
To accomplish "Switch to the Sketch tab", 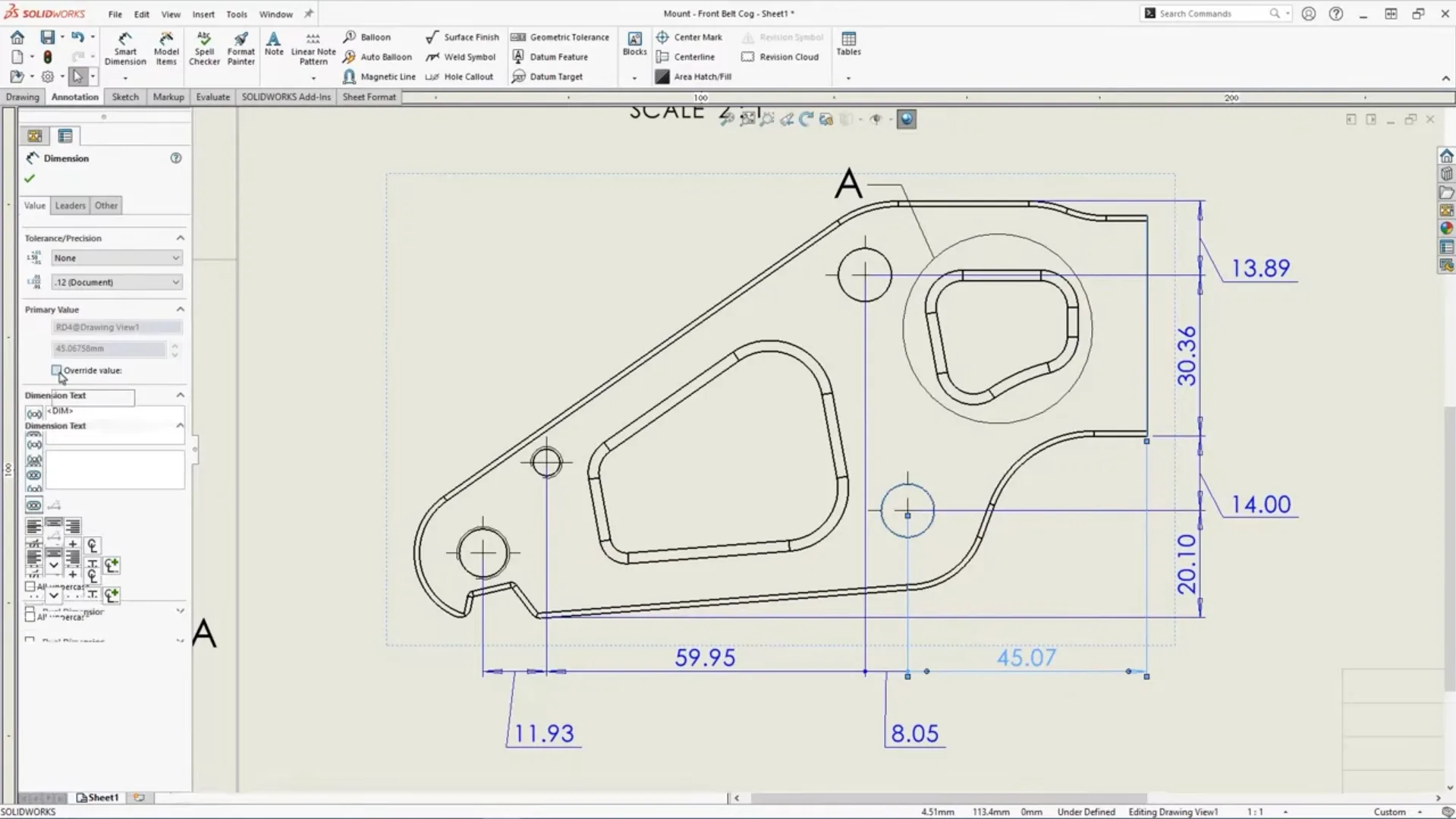I will pyautogui.click(x=125, y=97).
